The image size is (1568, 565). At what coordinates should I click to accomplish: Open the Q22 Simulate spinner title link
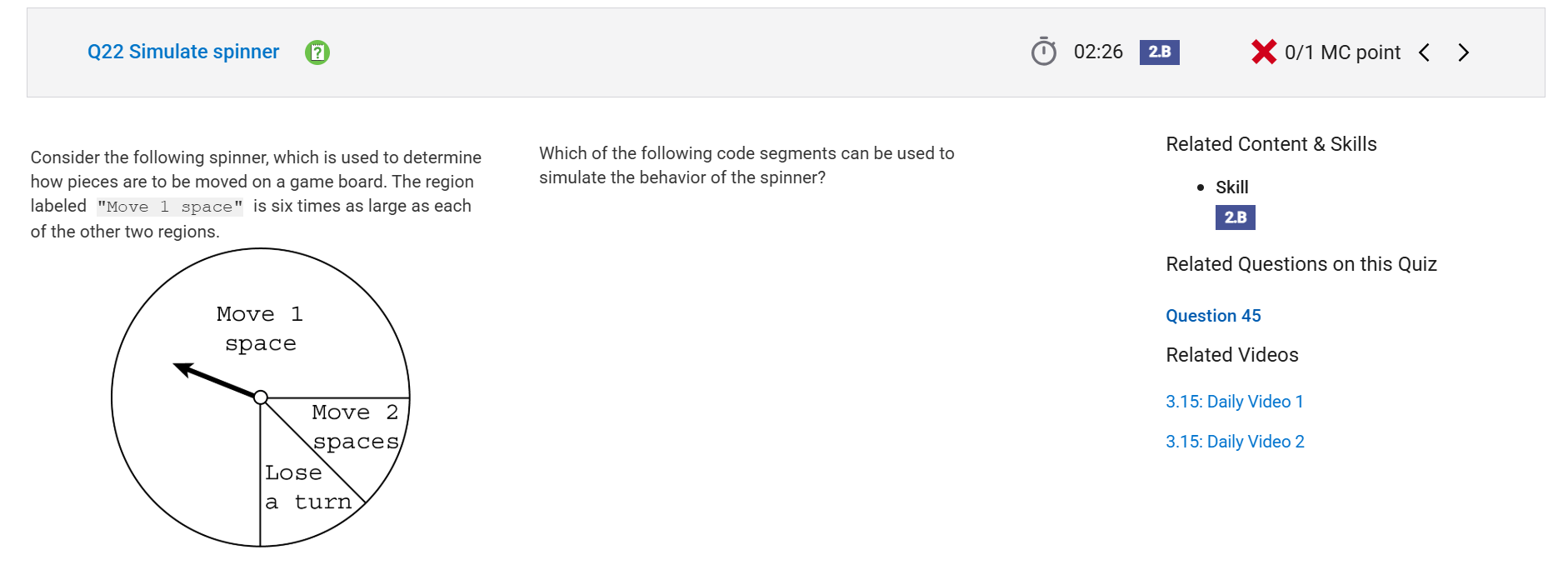[183, 52]
